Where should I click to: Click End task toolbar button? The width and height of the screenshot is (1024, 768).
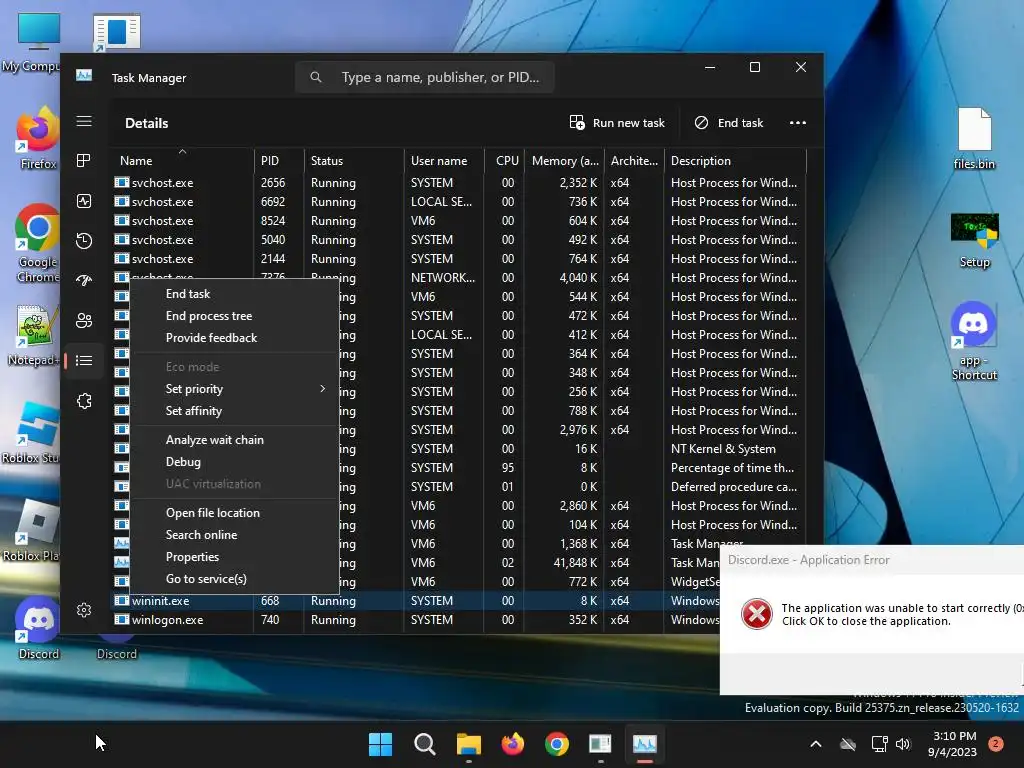click(729, 123)
